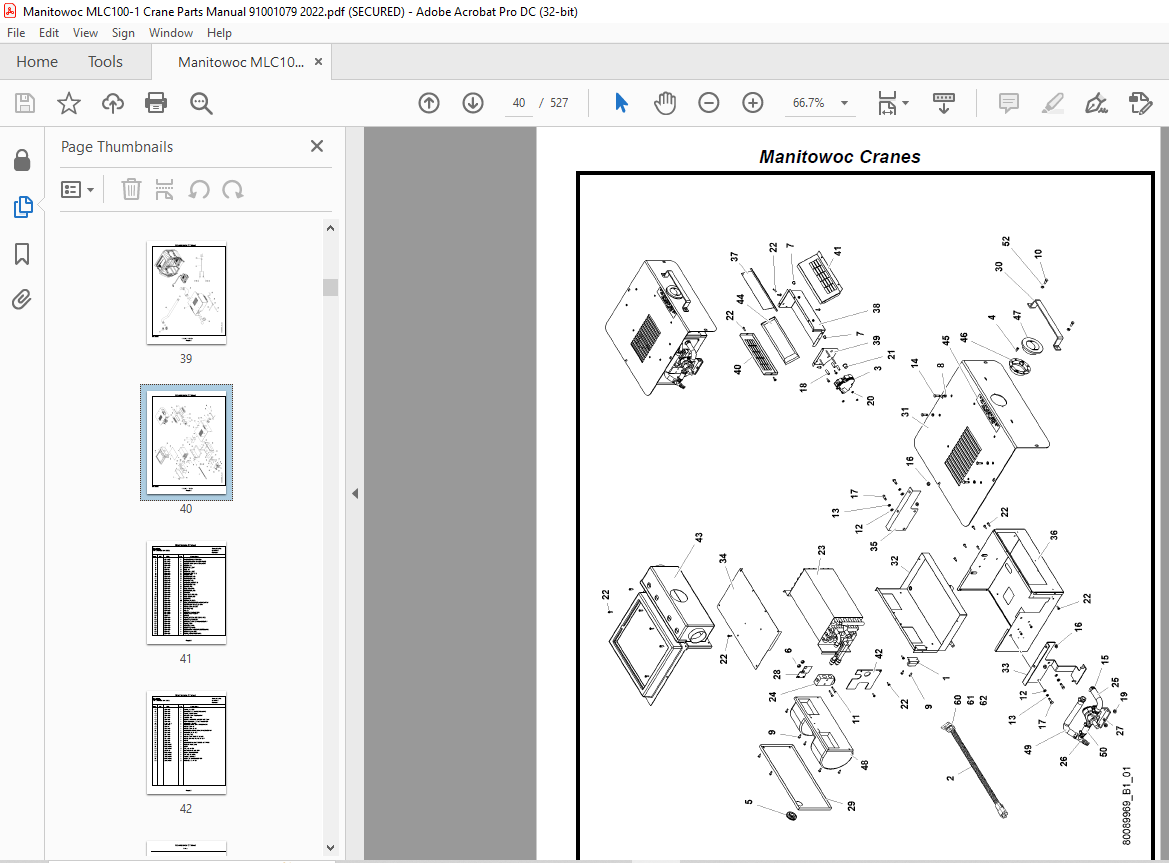
Task: Open the Bookmarks panel
Action: [x=22, y=254]
